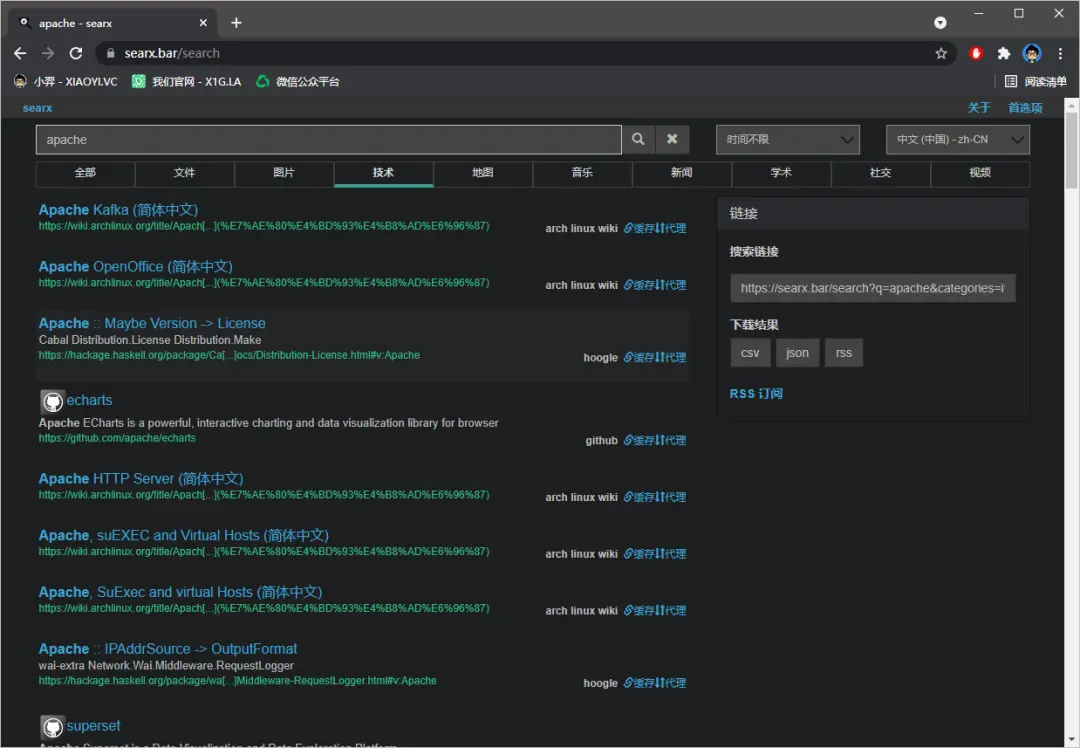This screenshot has height=748, width=1080.
Task: Switch to the 图片 category tab
Action: click(x=284, y=173)
